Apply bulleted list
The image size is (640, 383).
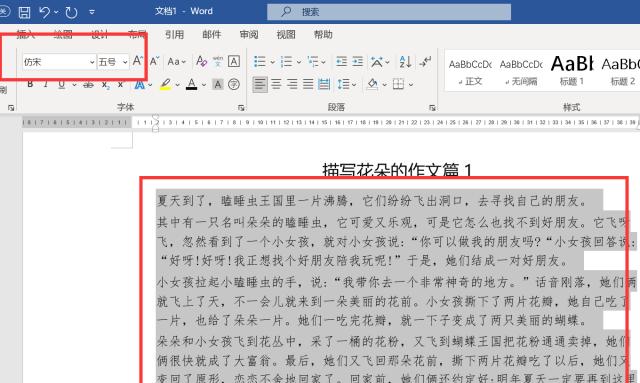260,62
